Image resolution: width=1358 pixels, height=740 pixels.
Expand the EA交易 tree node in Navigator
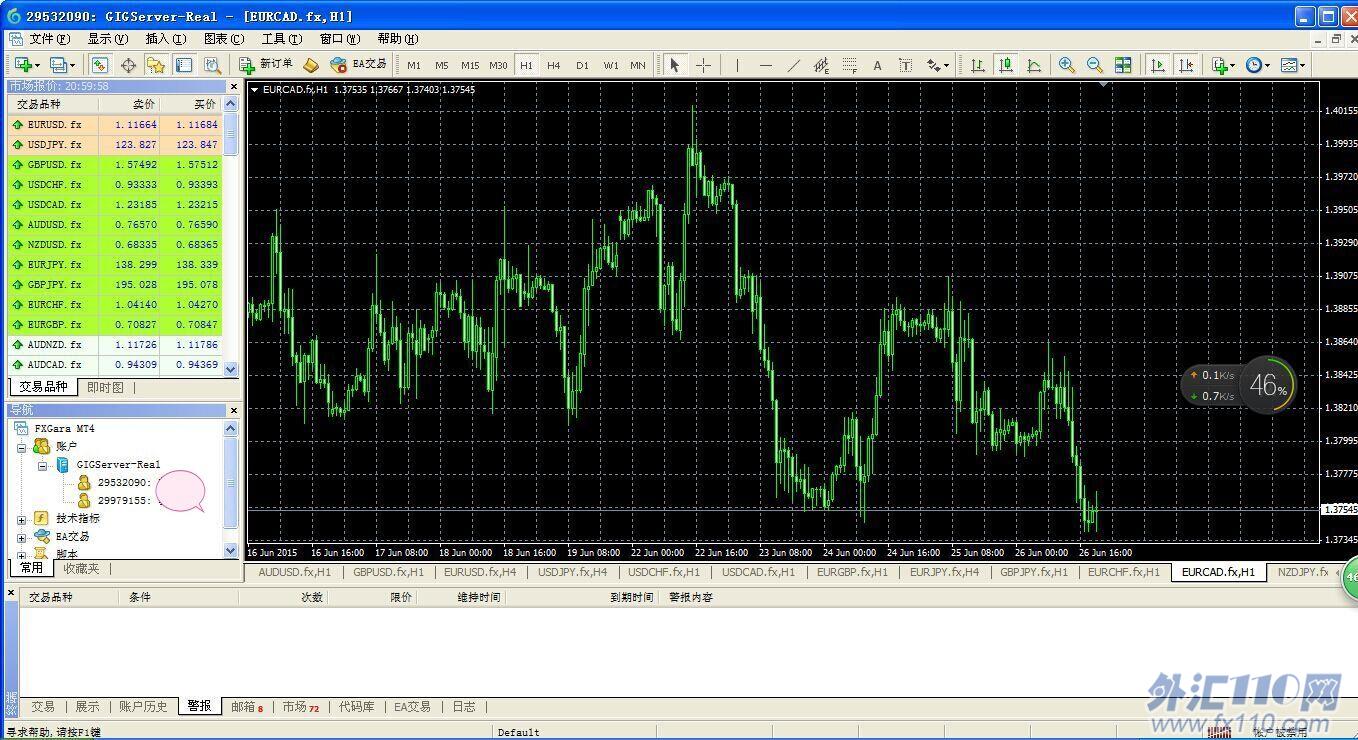(22, 538)
